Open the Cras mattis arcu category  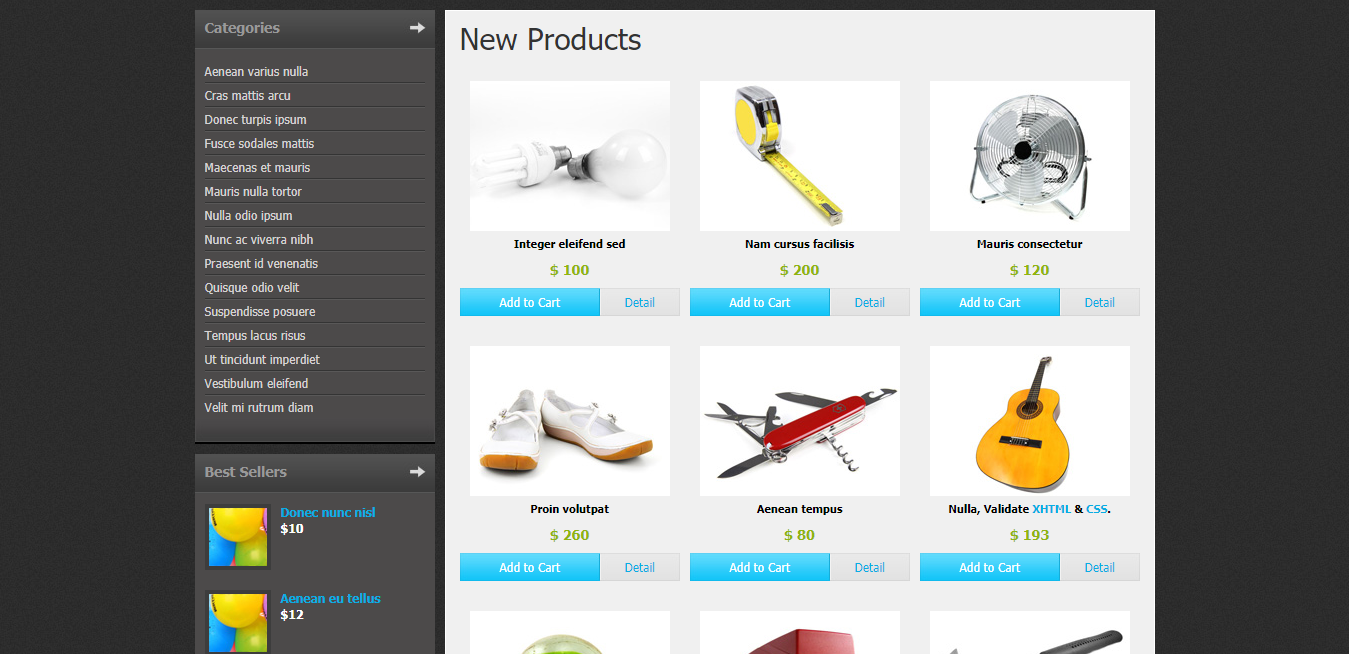tap(247, 96)
